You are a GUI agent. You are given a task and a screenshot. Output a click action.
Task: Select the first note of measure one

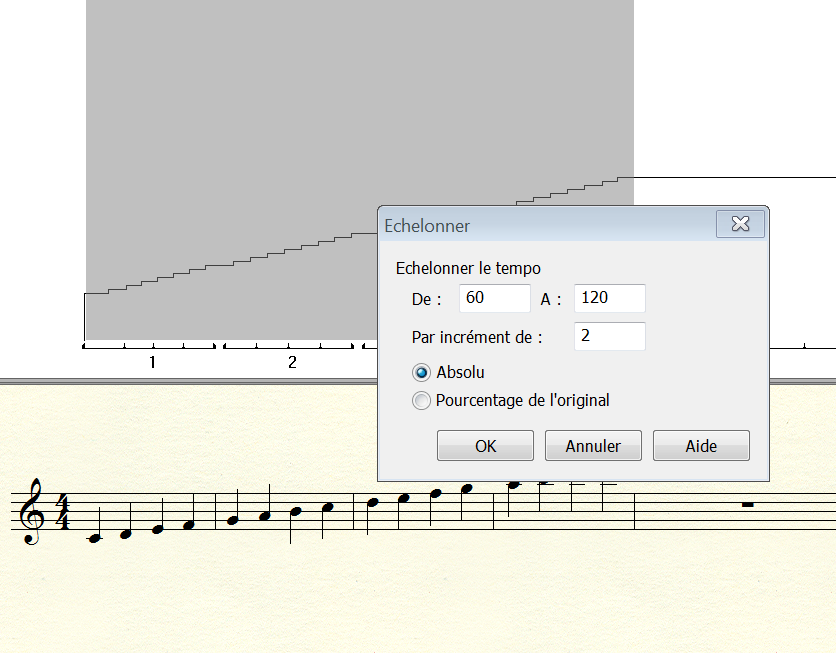click(x=96, y=537)
